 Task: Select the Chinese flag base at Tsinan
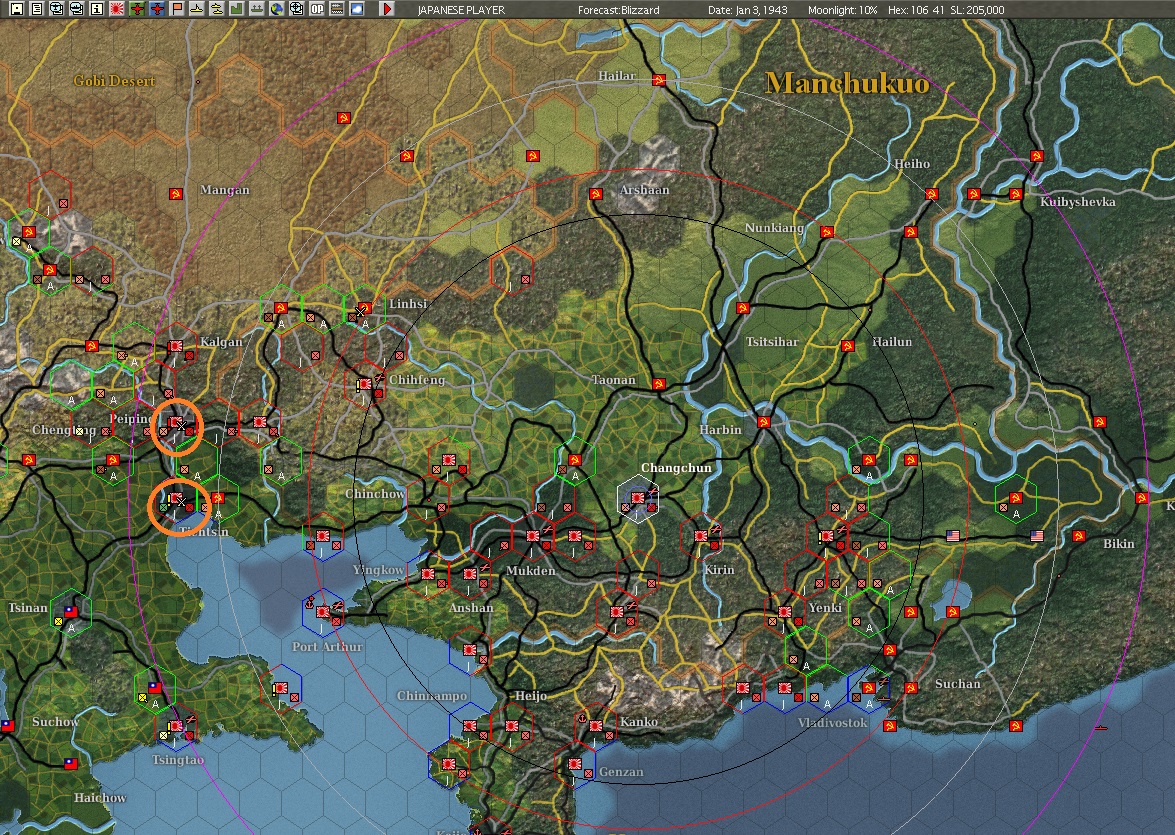pos(71,612)
